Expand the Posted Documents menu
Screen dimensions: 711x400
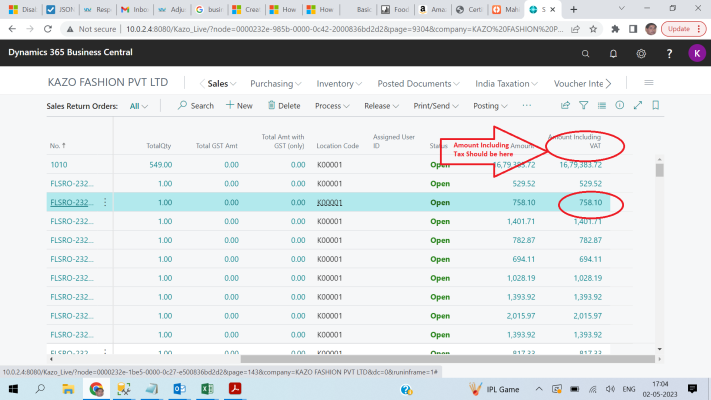(419, 83)
